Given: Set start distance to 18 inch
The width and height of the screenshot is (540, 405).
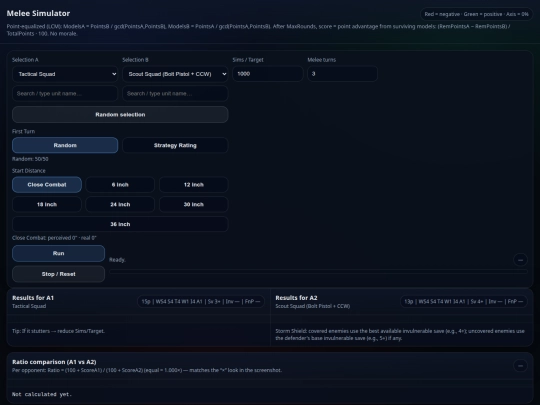Looking at the screenshot, I should click(x=47, y=204).
